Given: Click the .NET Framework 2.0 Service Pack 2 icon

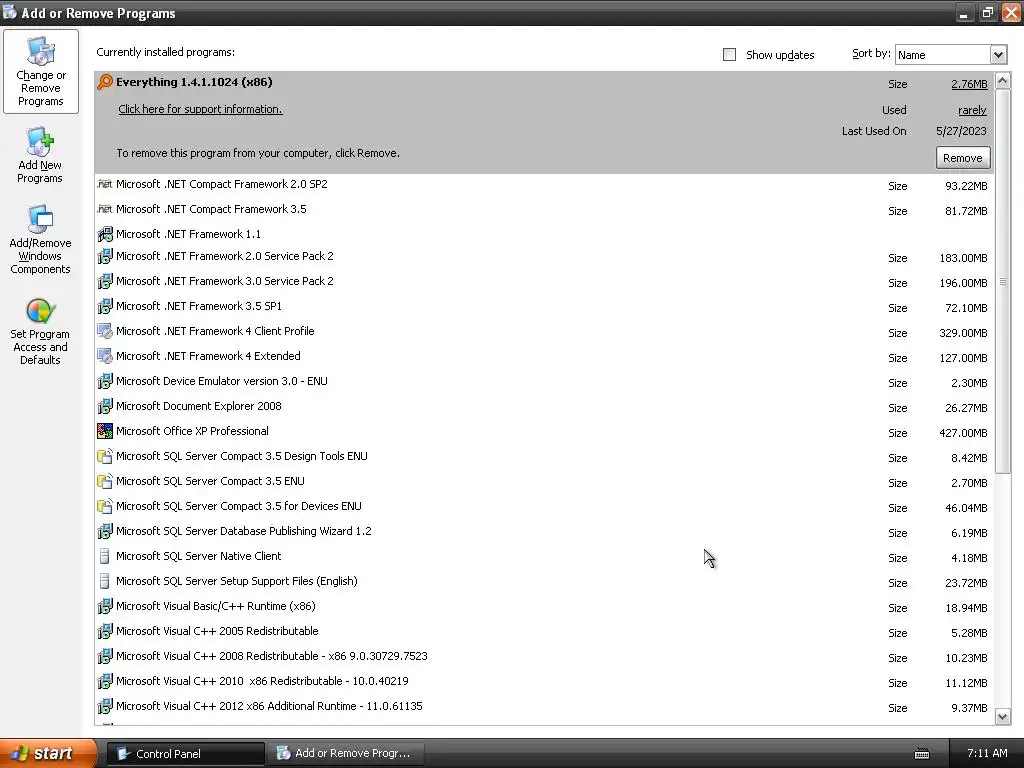Looking at the screenshot, I should click(x=104, y=256).
